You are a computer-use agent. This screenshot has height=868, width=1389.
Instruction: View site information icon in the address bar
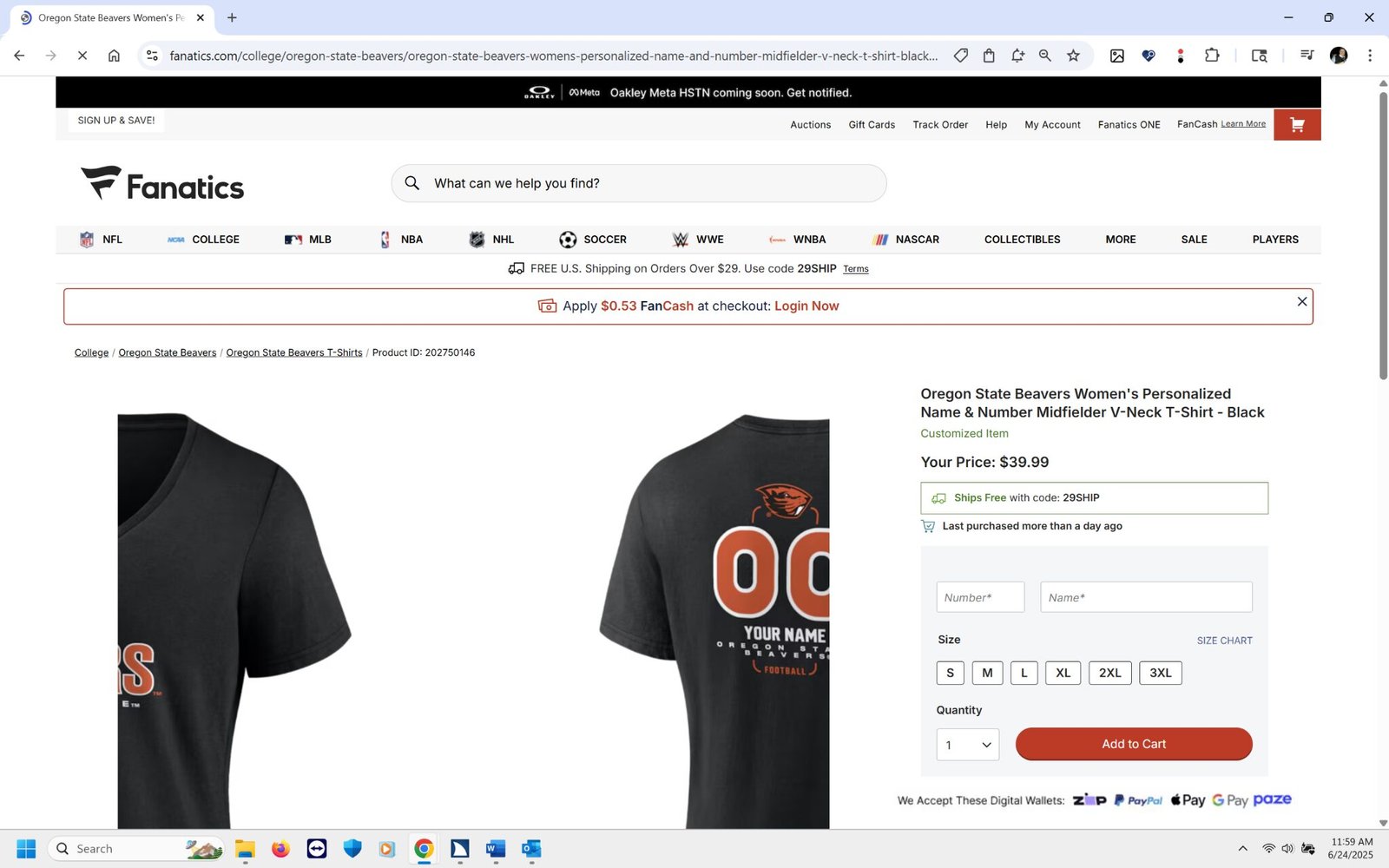click(x=152, y=56)
